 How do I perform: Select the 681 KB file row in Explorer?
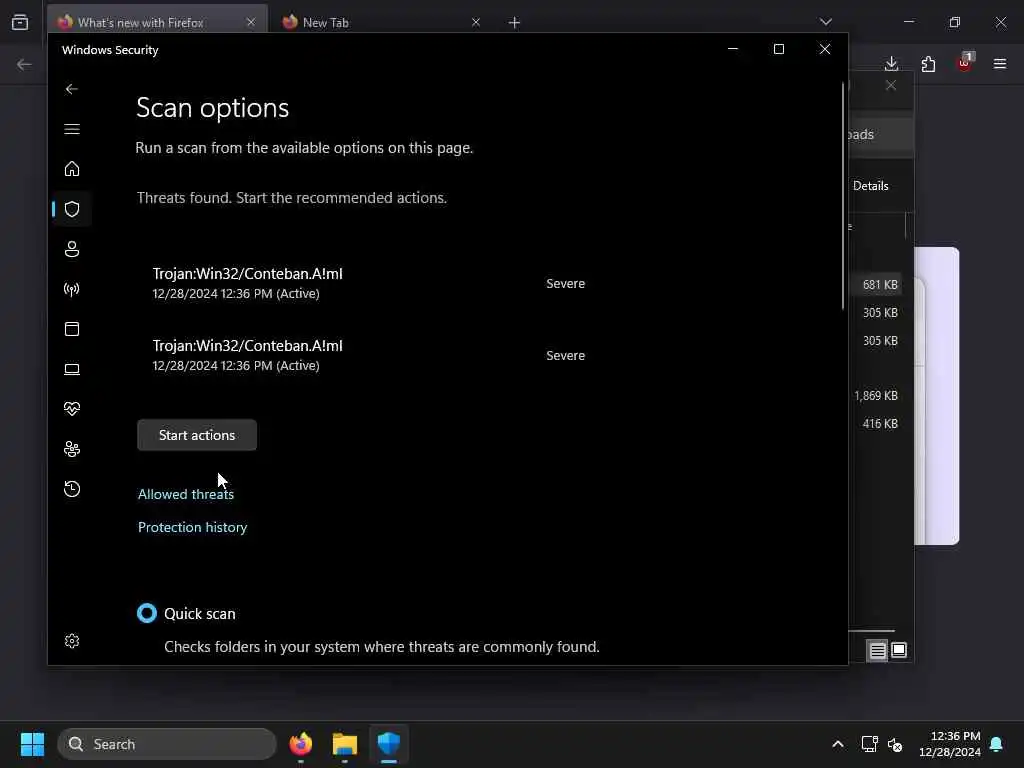point(875,285)
